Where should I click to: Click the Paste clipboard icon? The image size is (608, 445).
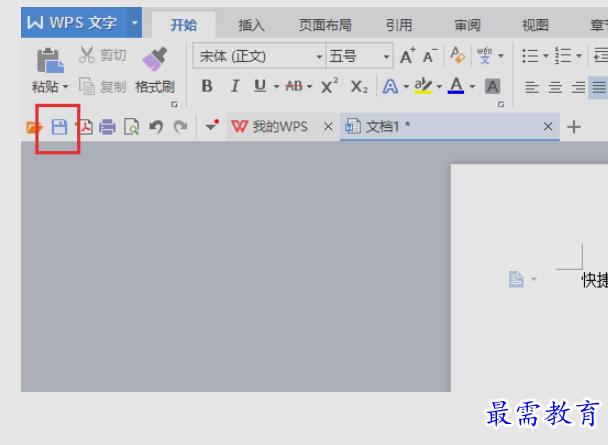click(x=50, y=60)
